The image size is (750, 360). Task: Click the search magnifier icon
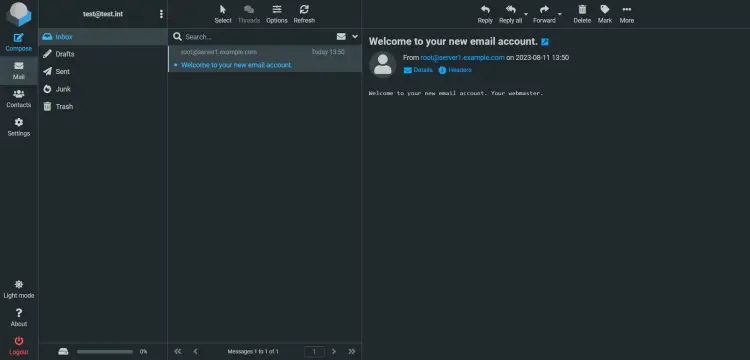(177, 37)
